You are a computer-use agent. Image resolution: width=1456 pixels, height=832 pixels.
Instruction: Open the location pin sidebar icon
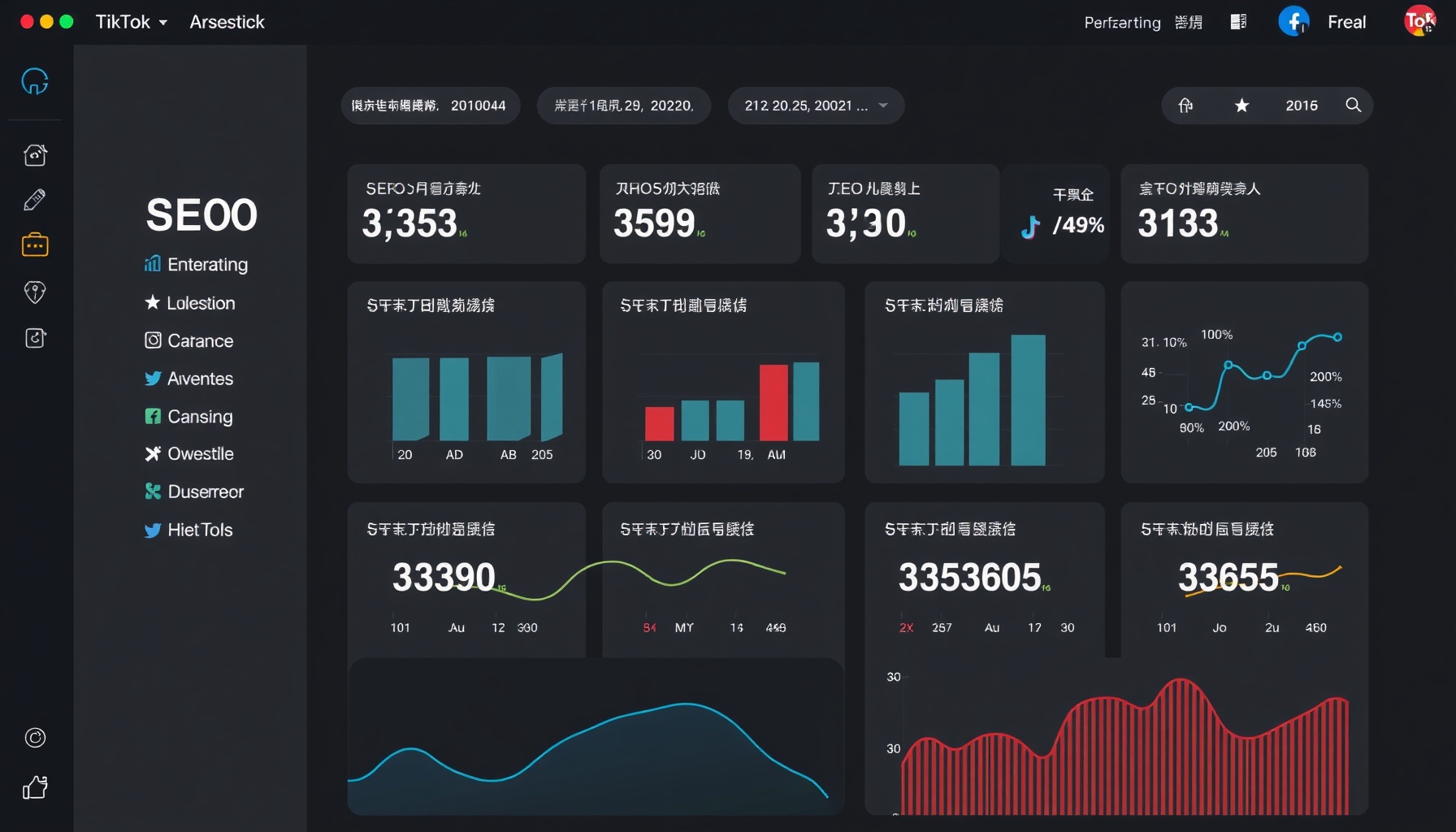35,292
